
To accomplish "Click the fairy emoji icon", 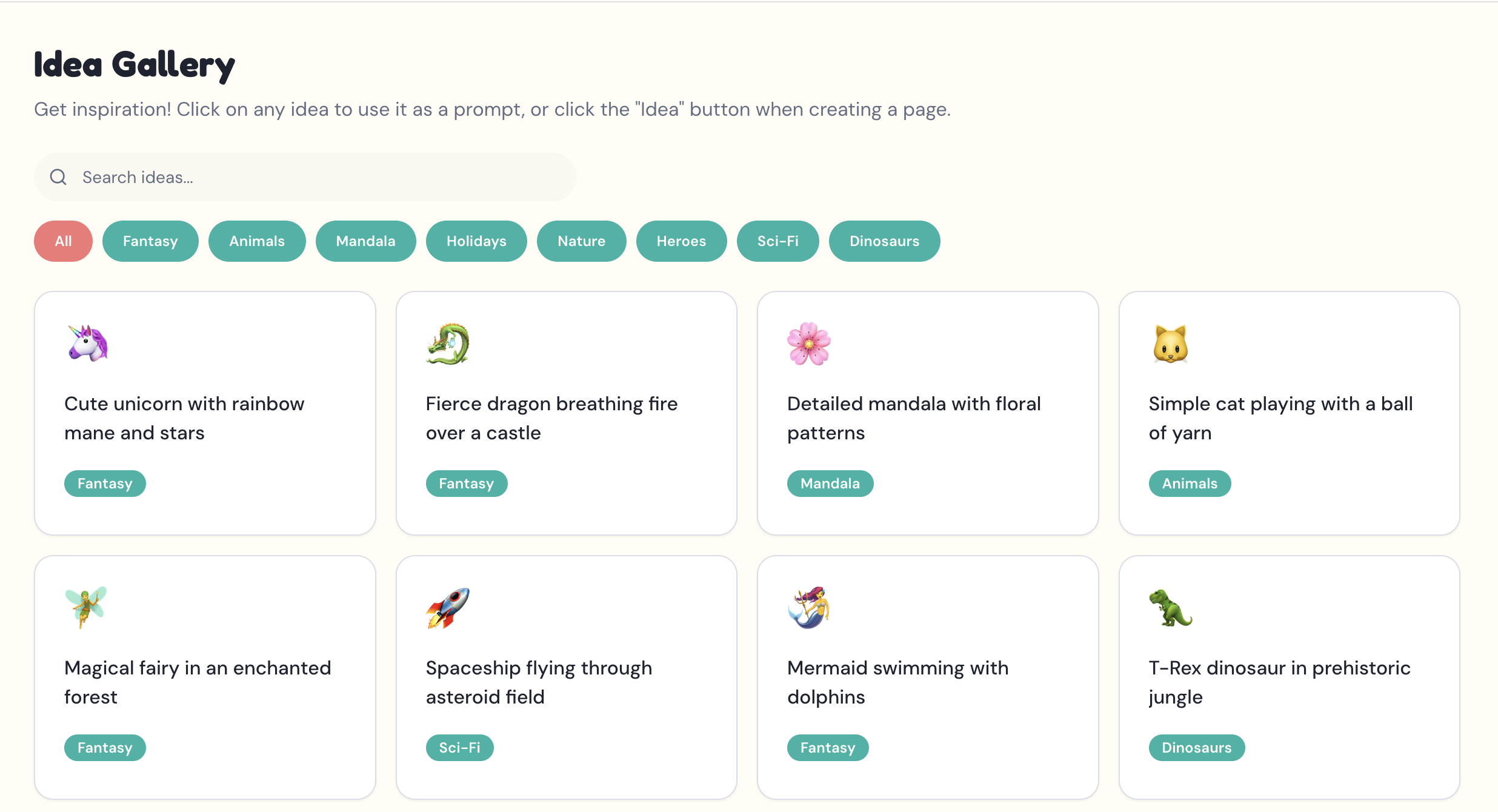I will pyautogui.click(x=86, y=607).
